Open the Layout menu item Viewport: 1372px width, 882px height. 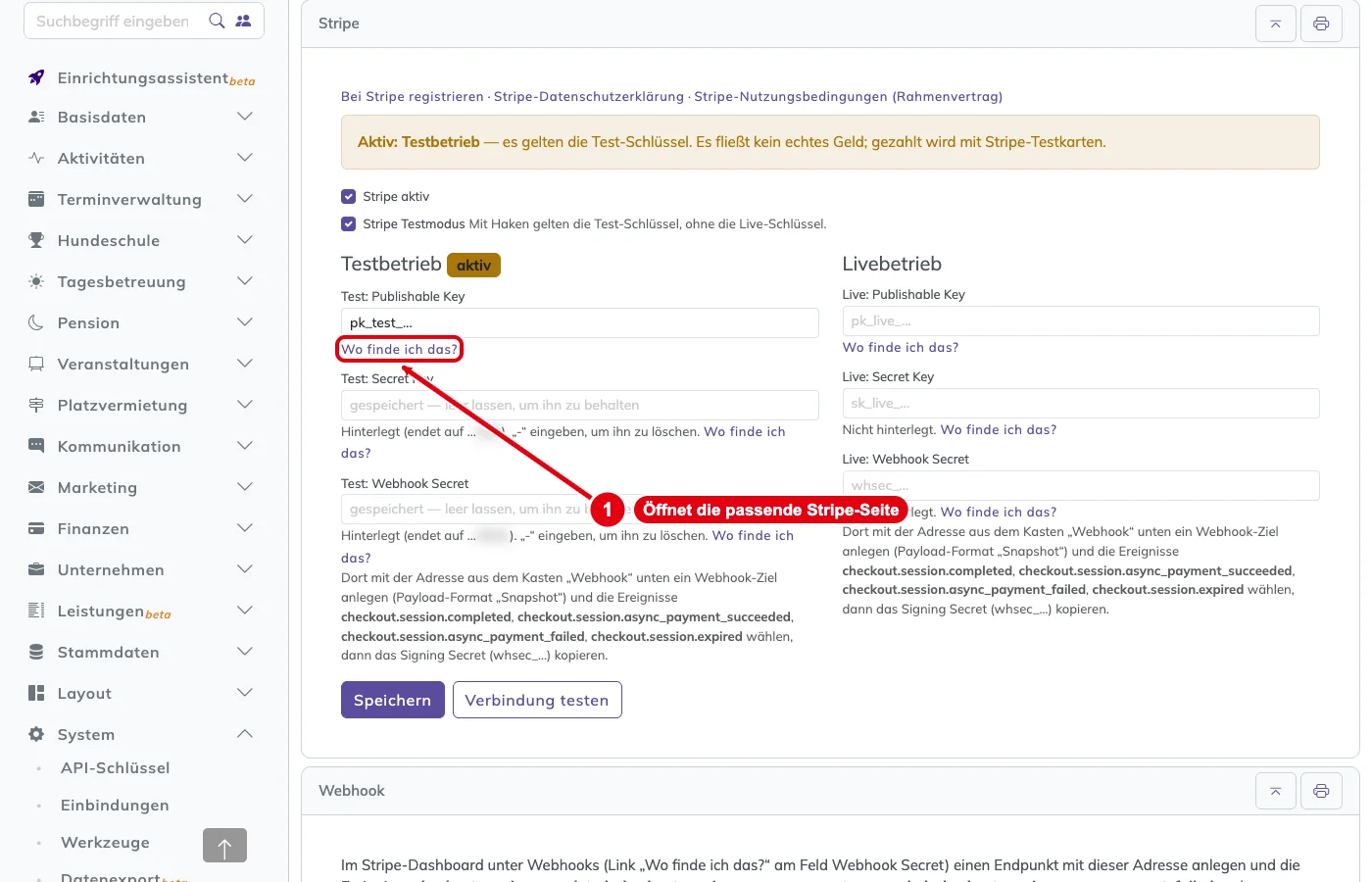[x=84, y=693]
